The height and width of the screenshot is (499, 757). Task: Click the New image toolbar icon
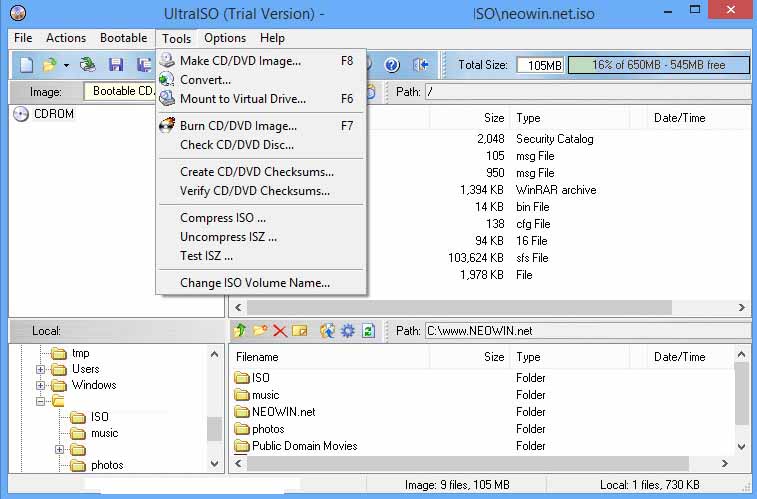27,65
